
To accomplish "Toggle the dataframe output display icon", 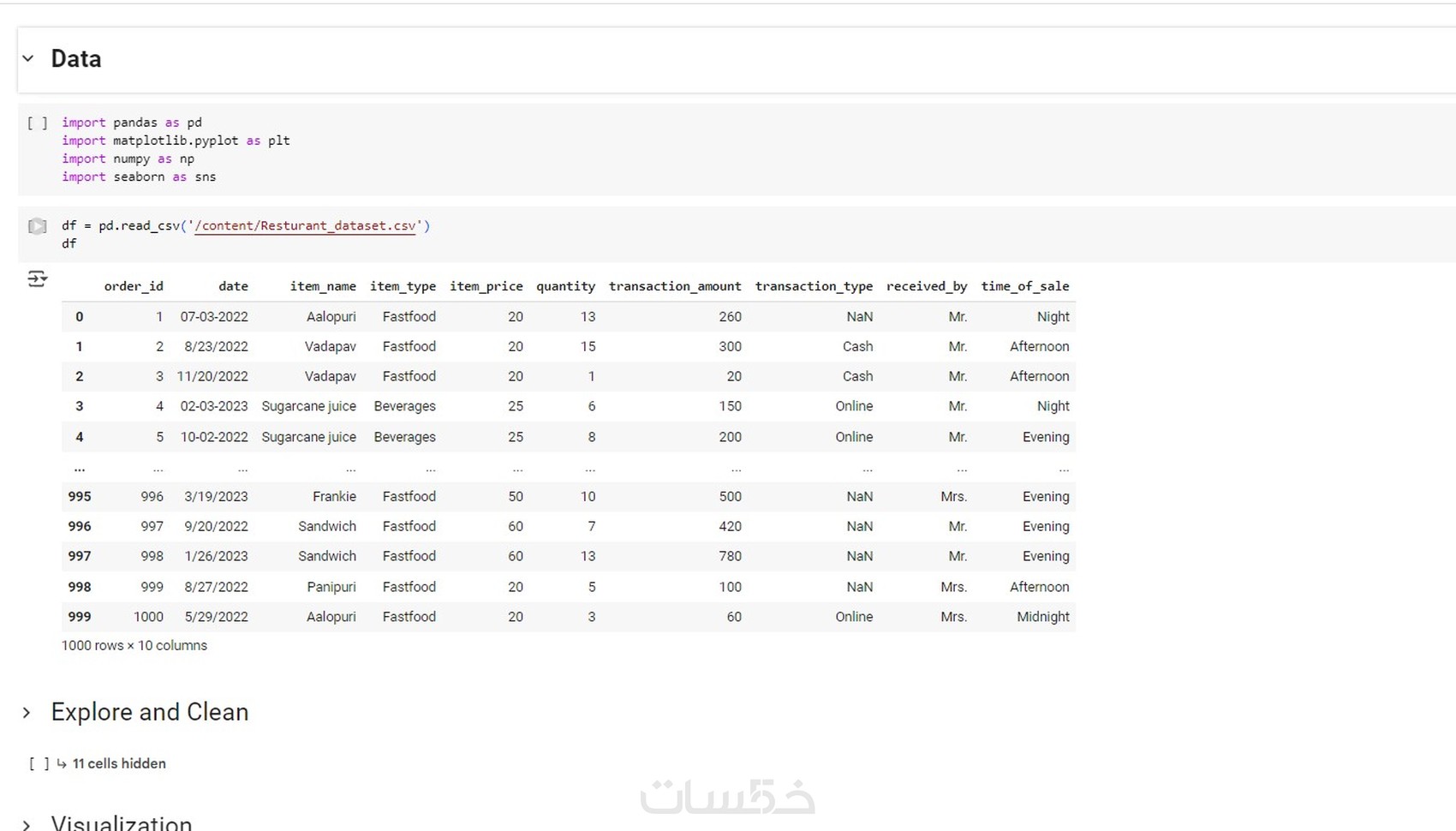I will tap(37, 278).
